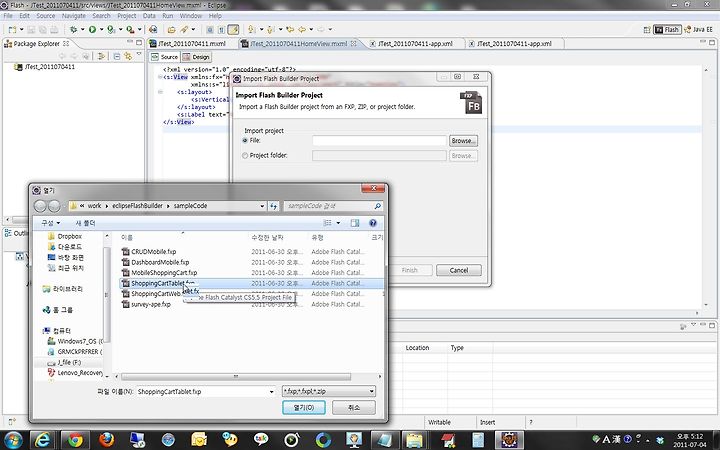Click Browse button next to File field
This screenshot has height=450, width=720.
tap(463, 141)
